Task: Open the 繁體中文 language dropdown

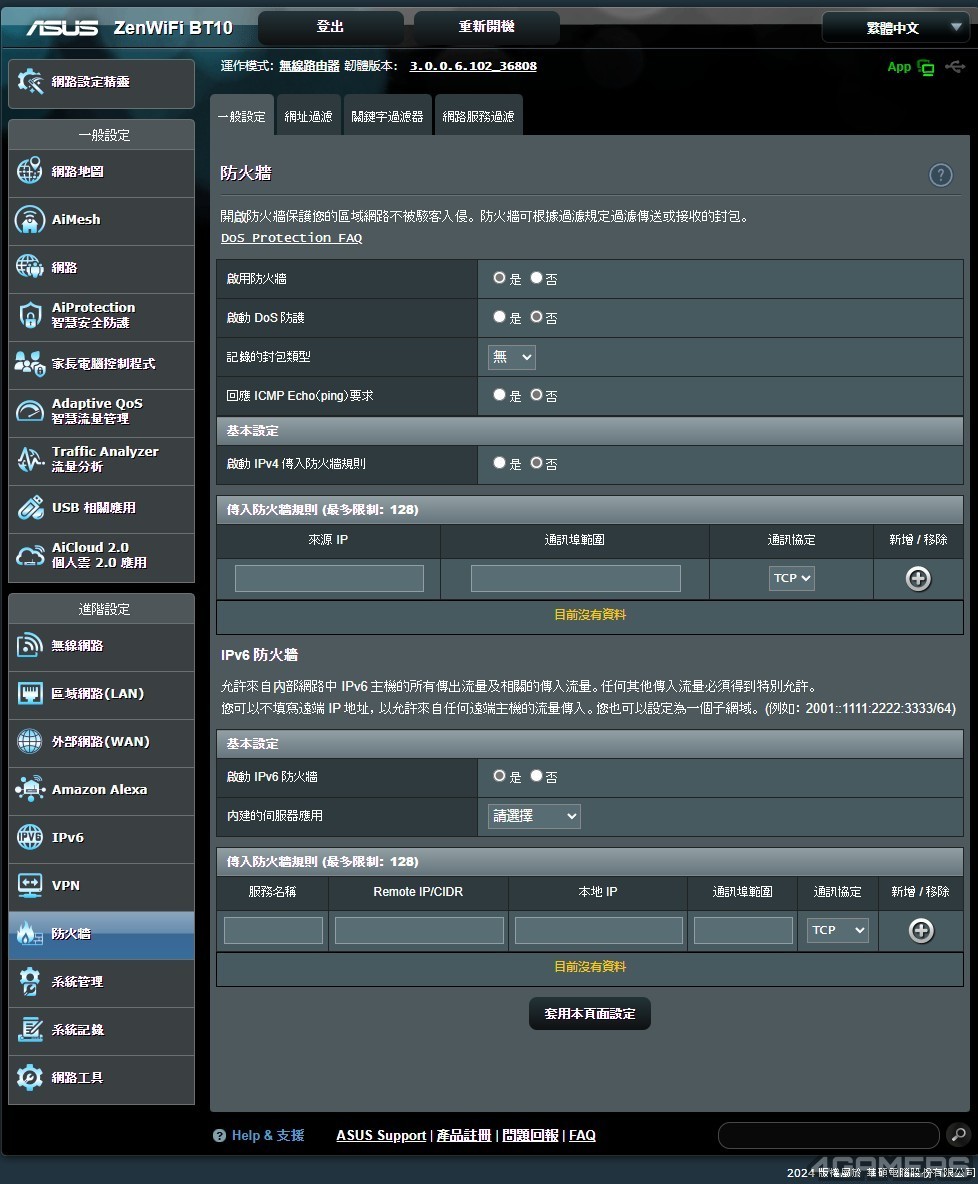Action: 895,28
